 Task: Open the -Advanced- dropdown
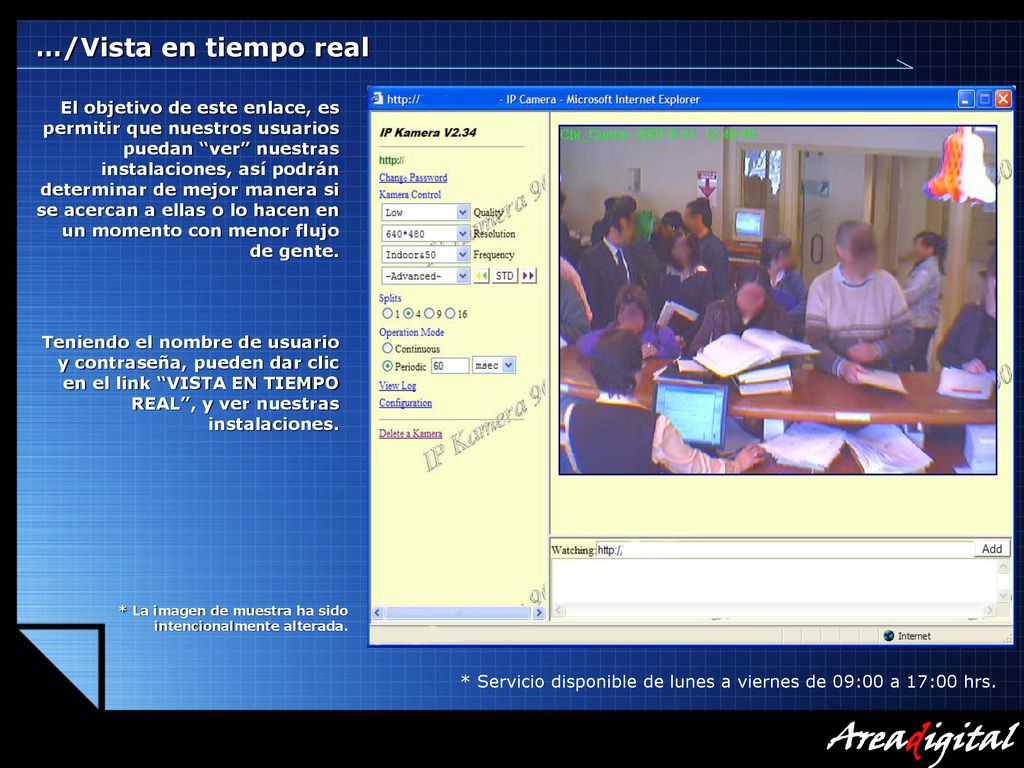(425, 276)
